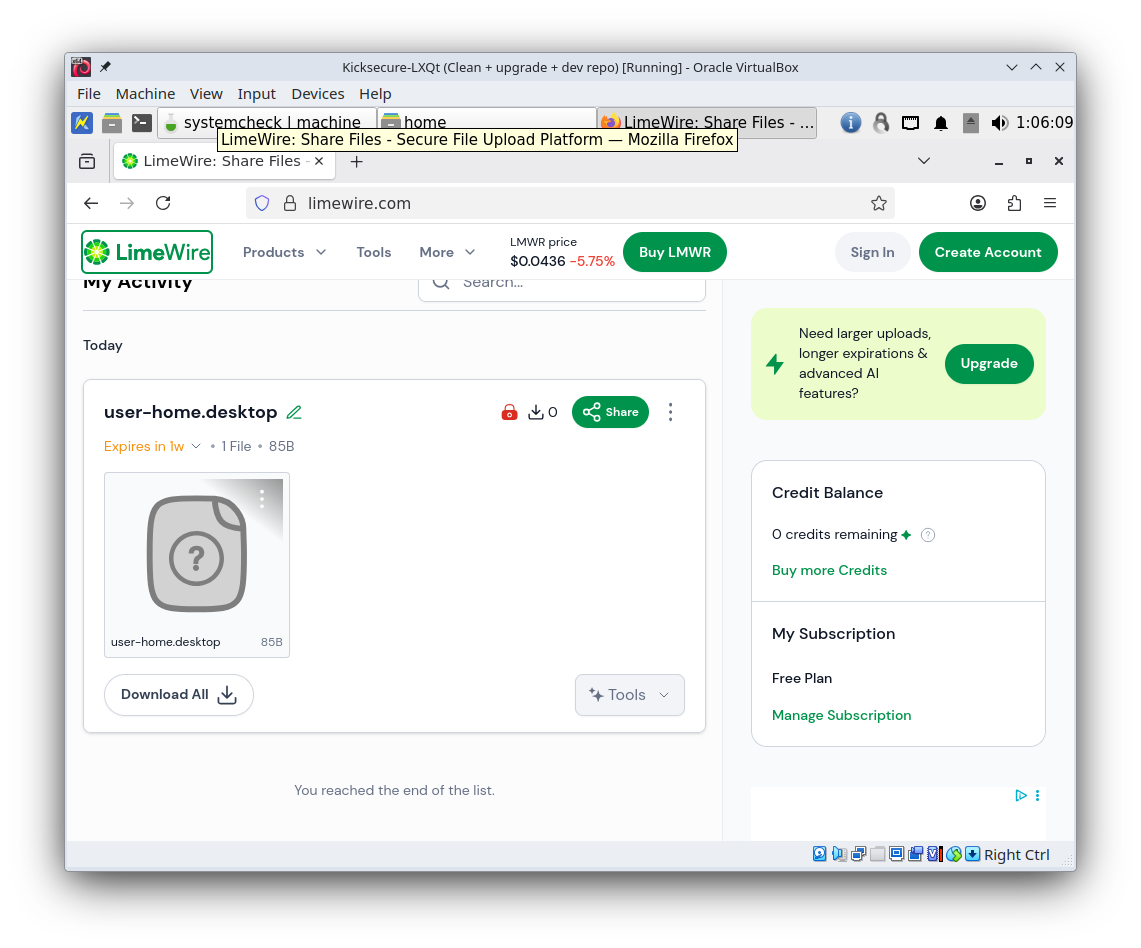The width and height of the screenshot is (1141, 948).
Task: Open Firefox extensions puzzle icon
Action: [1014, 203]
